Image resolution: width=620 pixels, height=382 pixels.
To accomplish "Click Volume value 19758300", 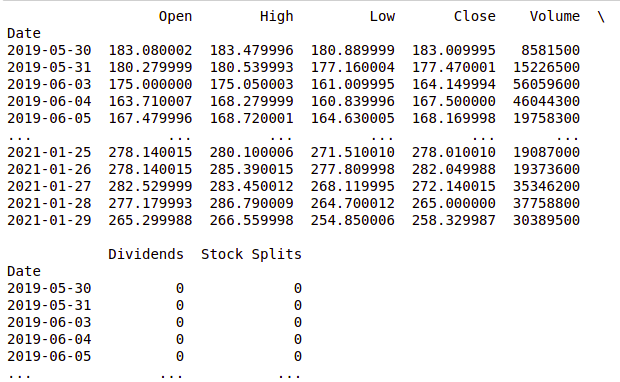I will 546,118.
